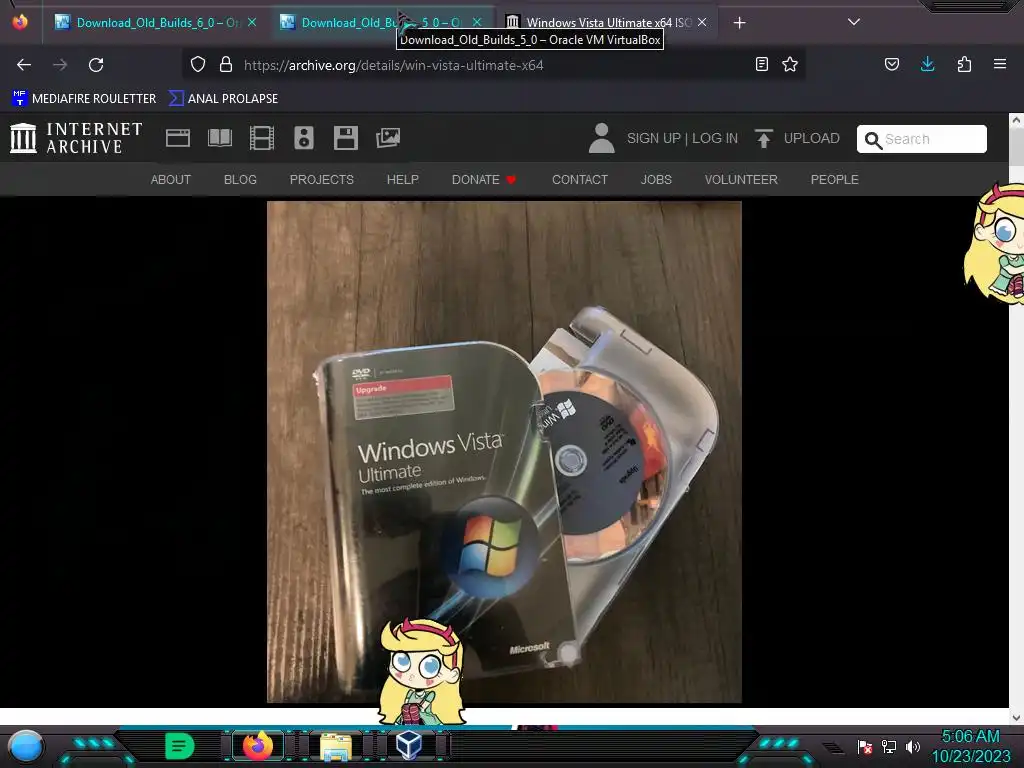Open Internet Archive images icon
Image resolution: width=1024 pixels, height=768 pixels.
pos(388,138)
